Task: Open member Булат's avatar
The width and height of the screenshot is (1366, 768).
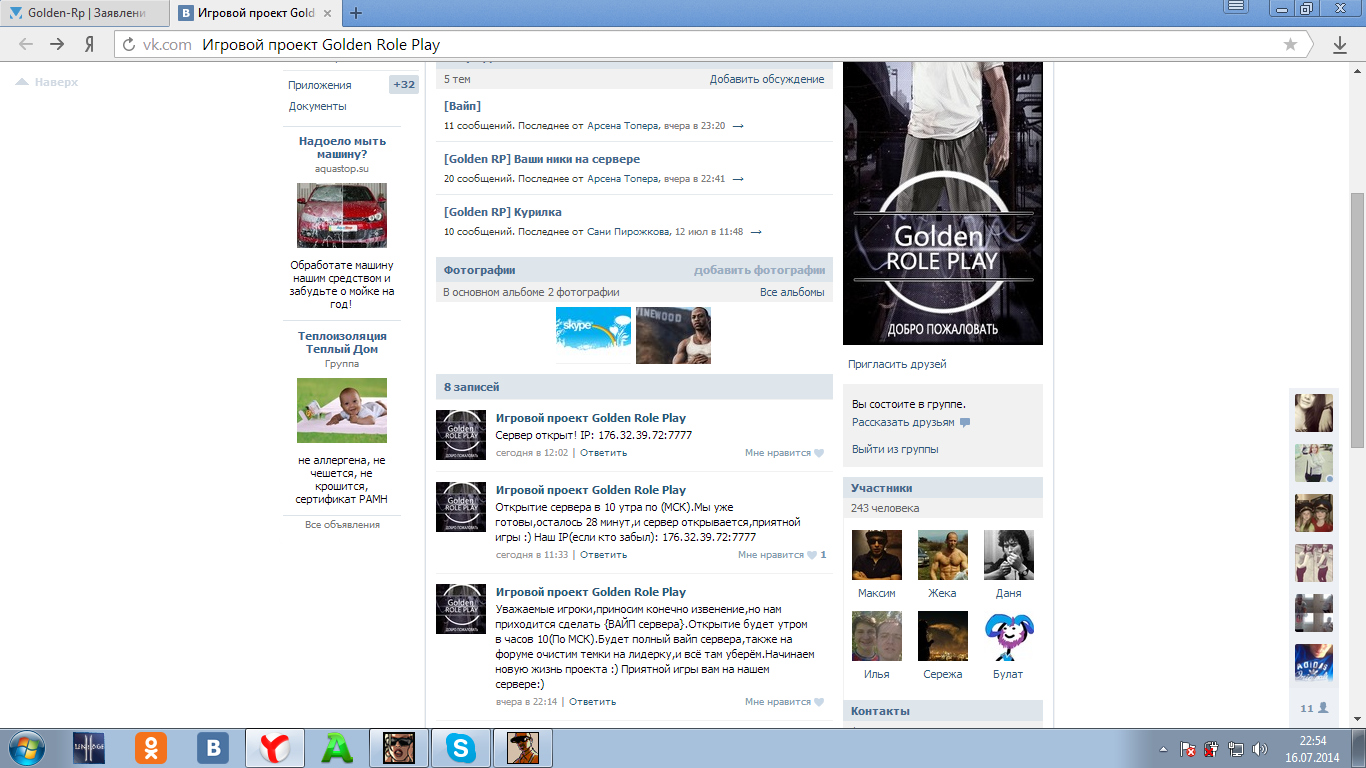Action: click(1009, 636)
